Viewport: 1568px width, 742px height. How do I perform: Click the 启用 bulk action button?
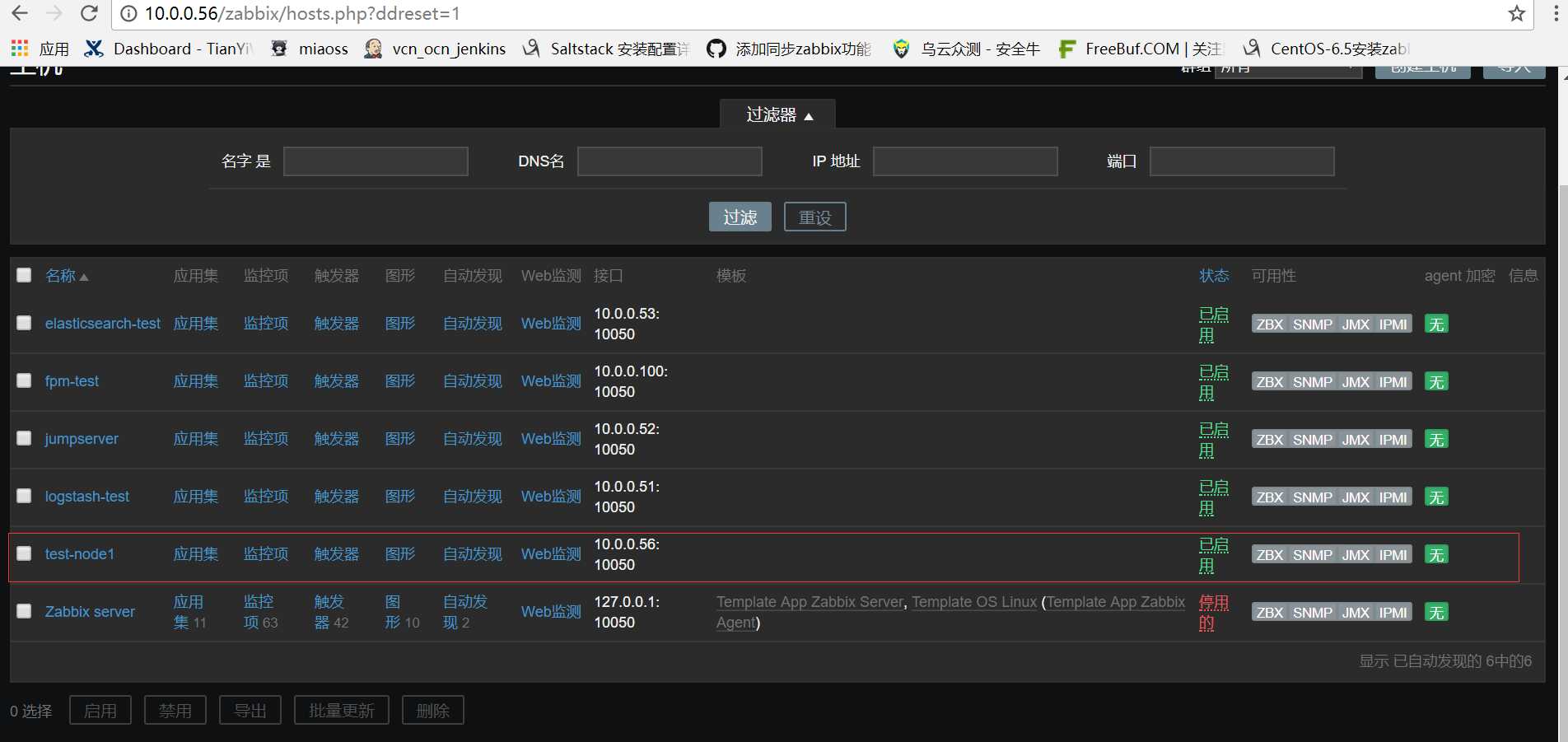coord(100,710)
